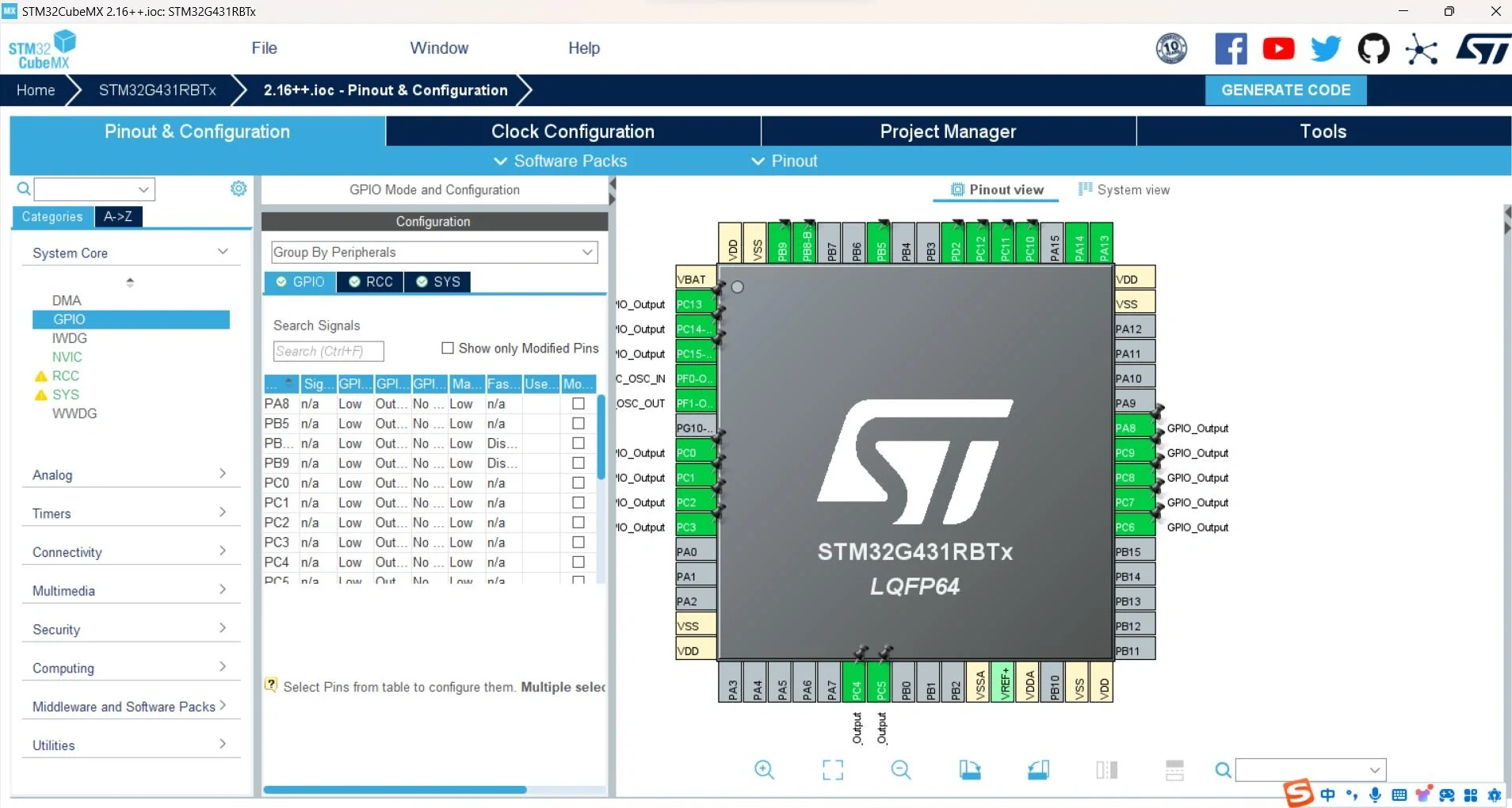1512x808 pixels.
Task: Click the microphone icon in the IME bar
Action: click(1376, 795)
